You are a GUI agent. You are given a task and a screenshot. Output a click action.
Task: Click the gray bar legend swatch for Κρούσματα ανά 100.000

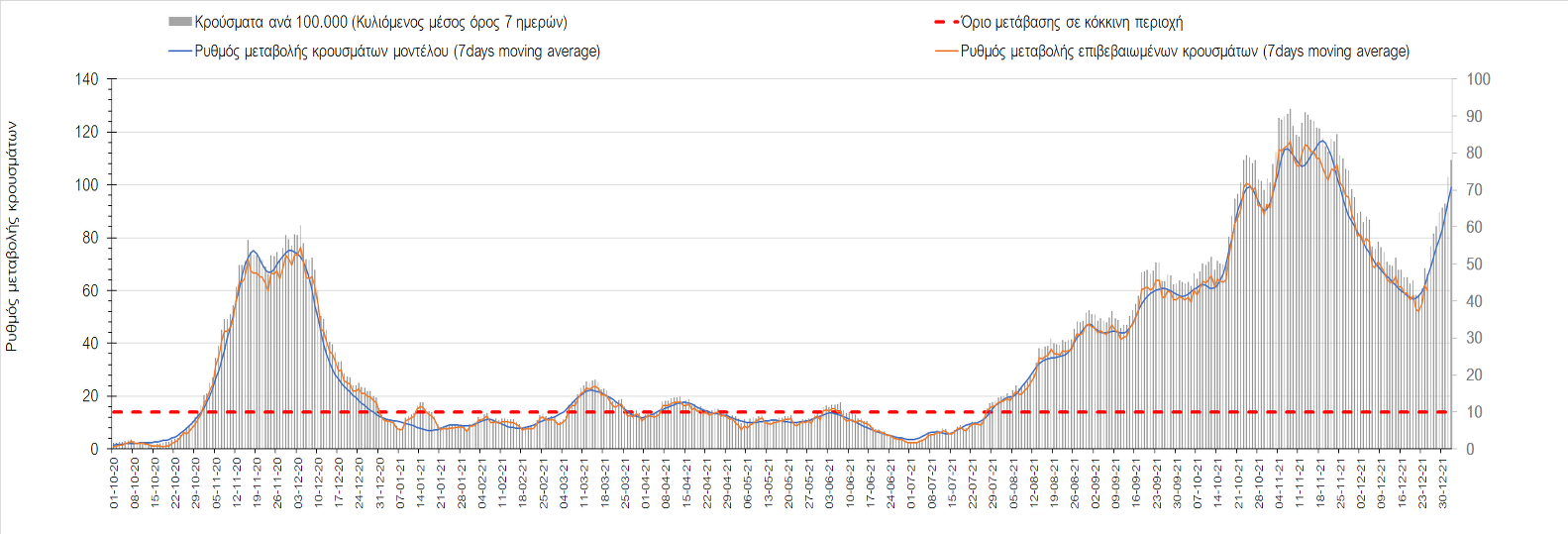180,22
